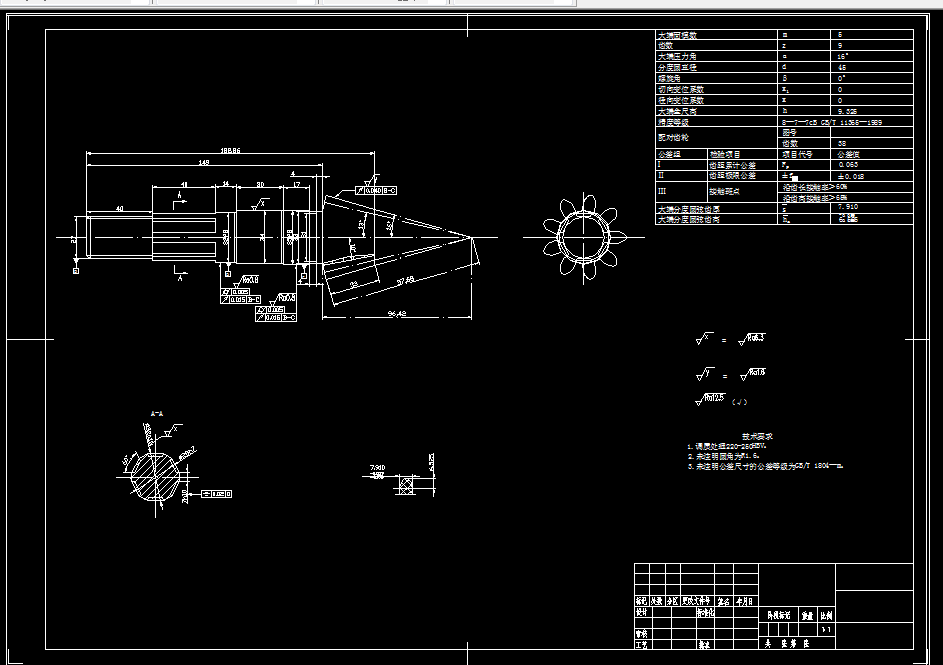Click the 9.325 value in the table
The width and height of the screenshot is (943, 665).
click(x=847, y=111)
